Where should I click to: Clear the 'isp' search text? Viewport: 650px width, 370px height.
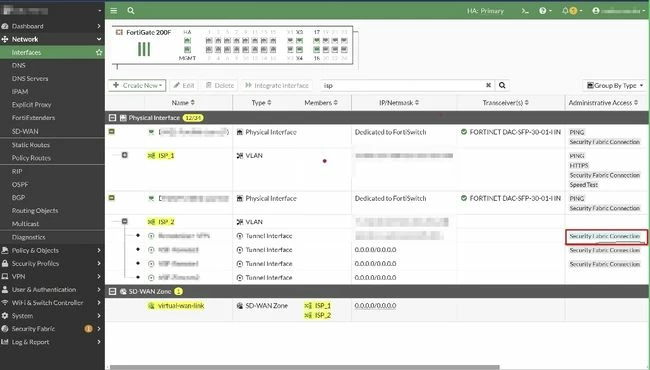point(488,85)
